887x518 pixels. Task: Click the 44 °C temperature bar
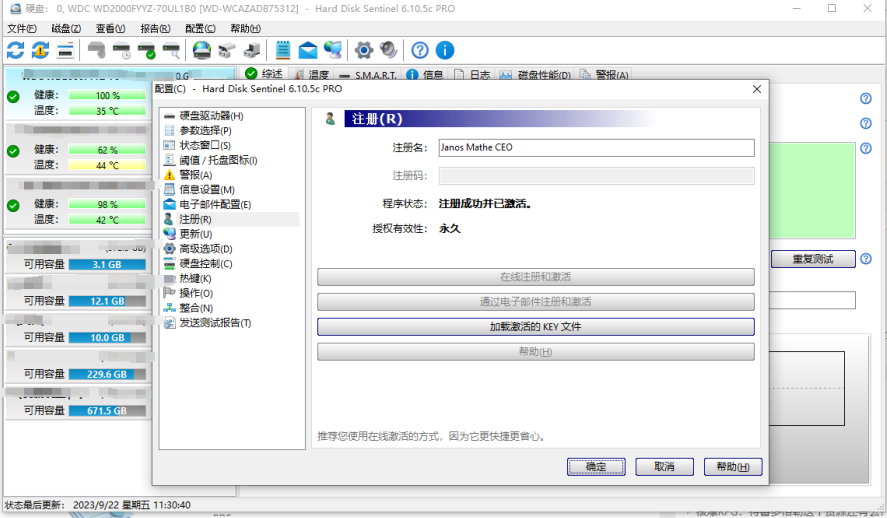coord(107,165)
